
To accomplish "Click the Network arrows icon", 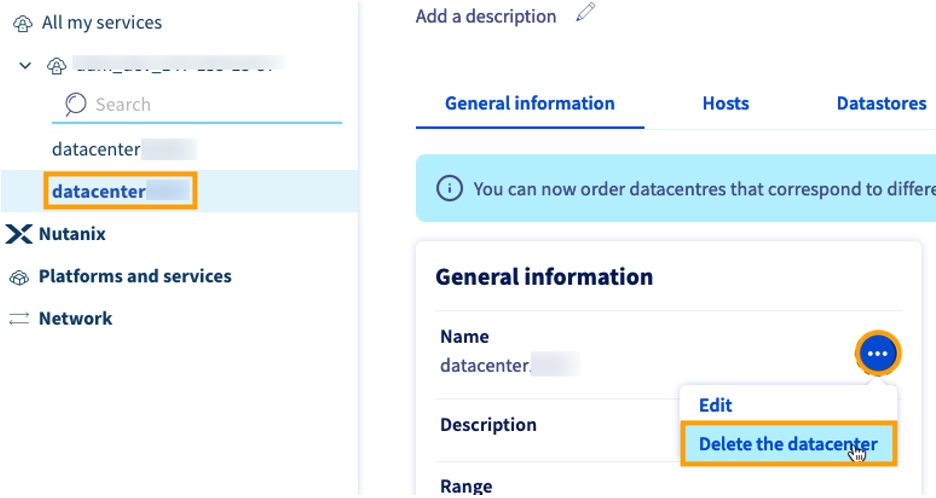I will (19, 319).
